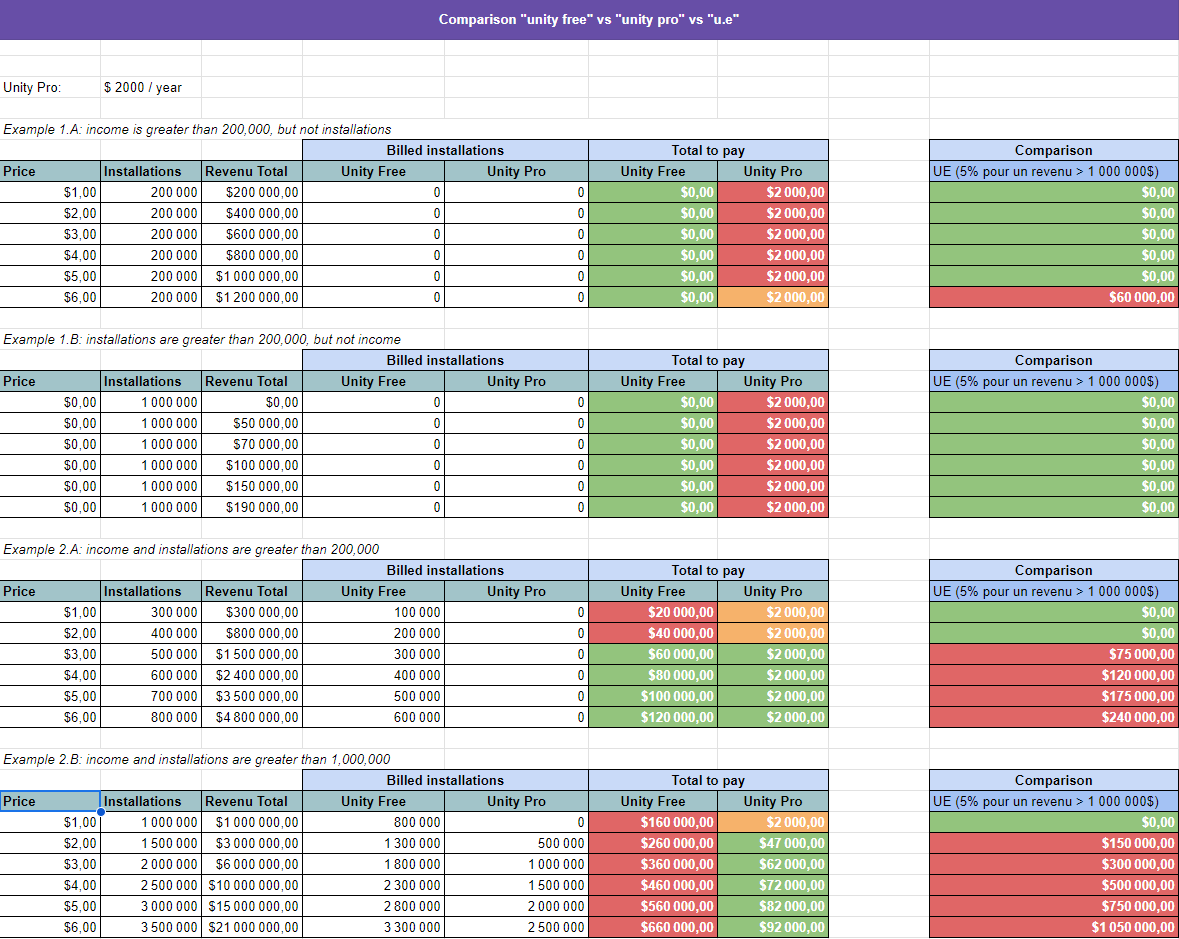Click the red '$40 000,00' Unity Free cell
The image size is (1179, 939).
point(653,634)
